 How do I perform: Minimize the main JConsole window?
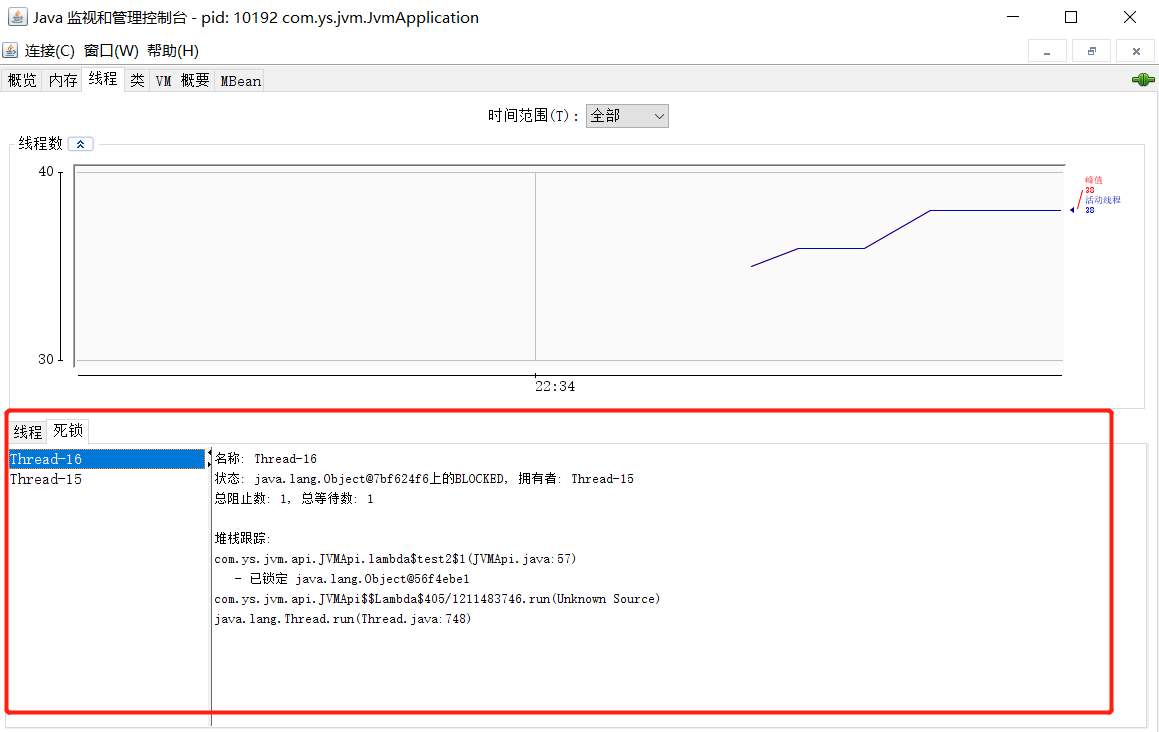click(x=1013, y=16)
